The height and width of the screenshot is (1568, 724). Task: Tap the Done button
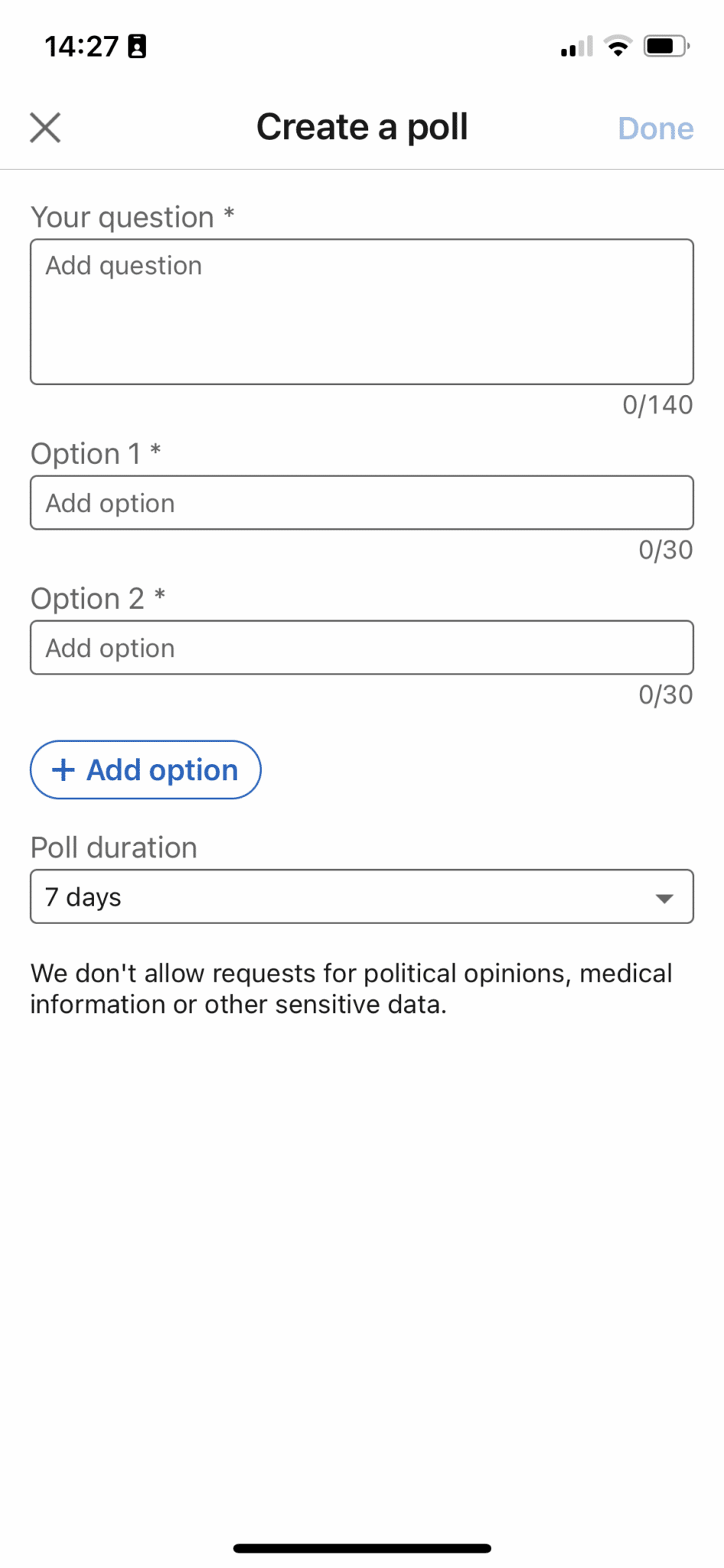click(x=655, y=128)
